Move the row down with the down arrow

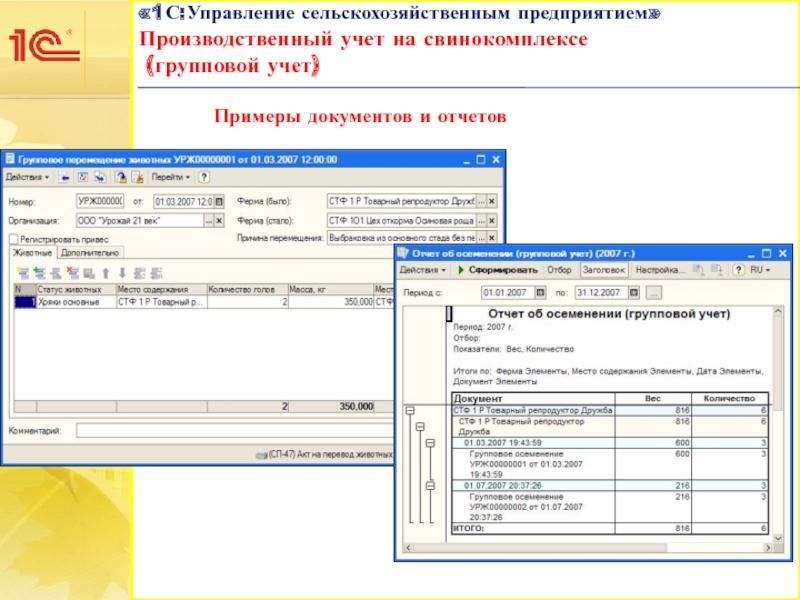(122, 273)
